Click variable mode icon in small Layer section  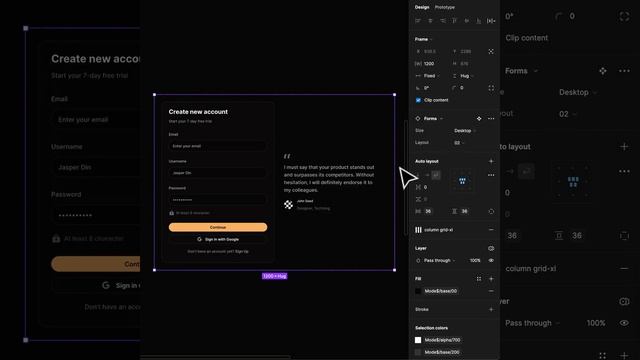491,248
